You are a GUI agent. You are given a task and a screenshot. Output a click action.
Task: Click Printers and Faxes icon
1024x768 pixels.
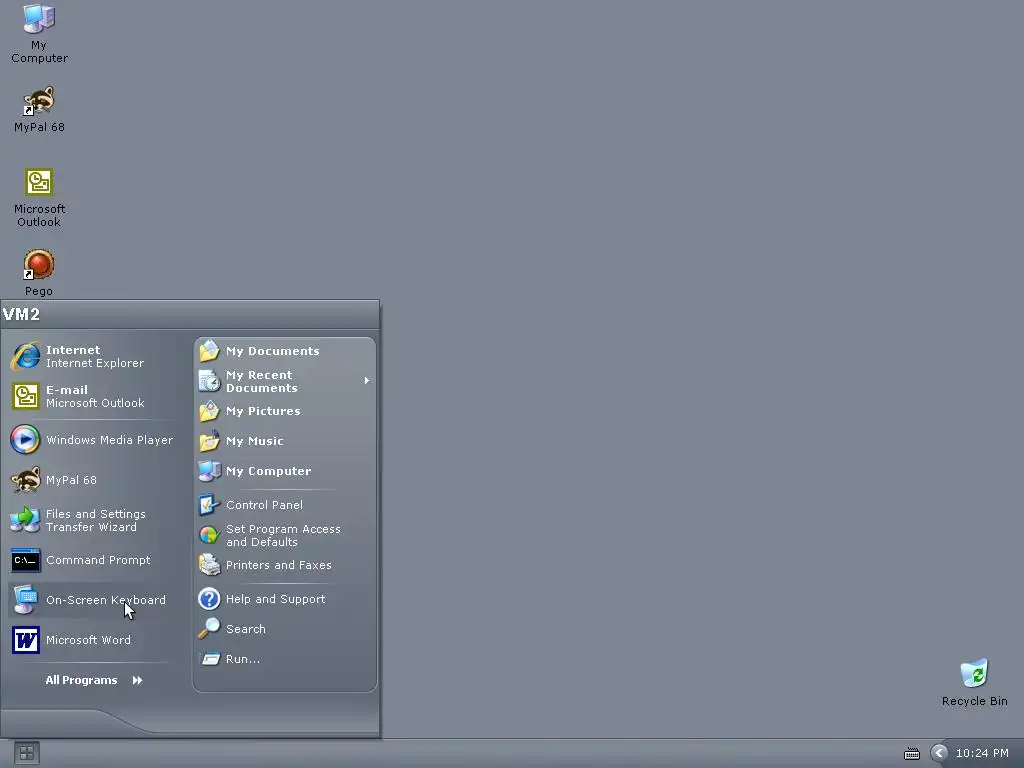tap(209, 565)
